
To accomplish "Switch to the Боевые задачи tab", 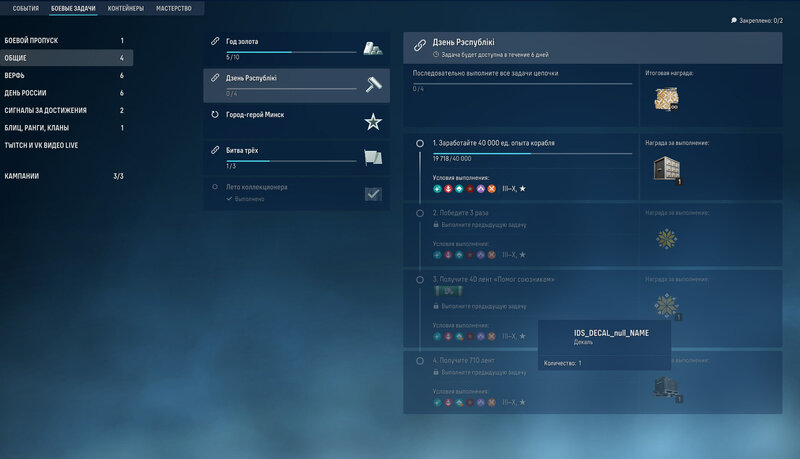I will point(73,8).
